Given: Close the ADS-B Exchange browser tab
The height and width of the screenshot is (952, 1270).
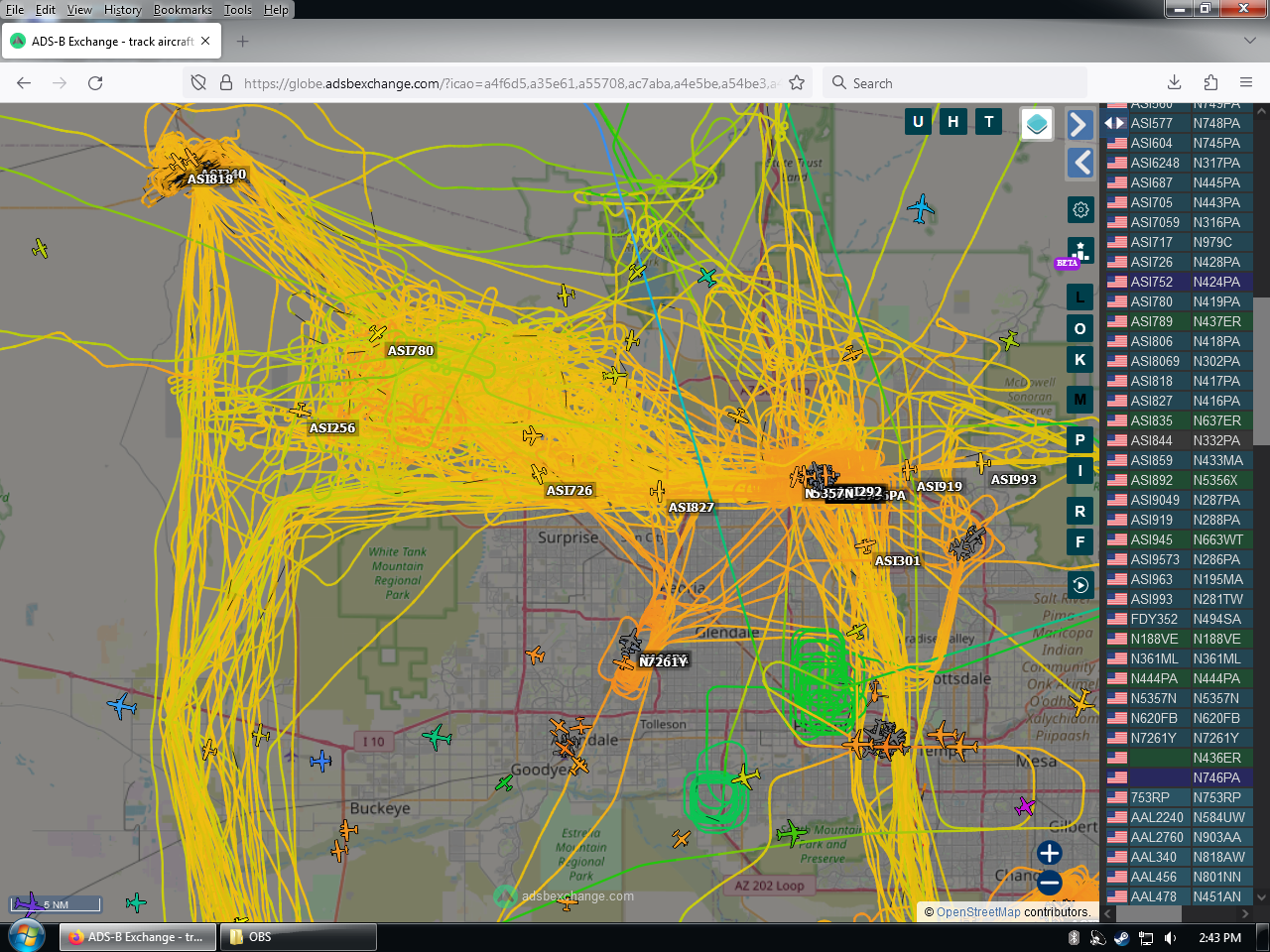Looking at the screenshot, I should (x=205, y=42).
